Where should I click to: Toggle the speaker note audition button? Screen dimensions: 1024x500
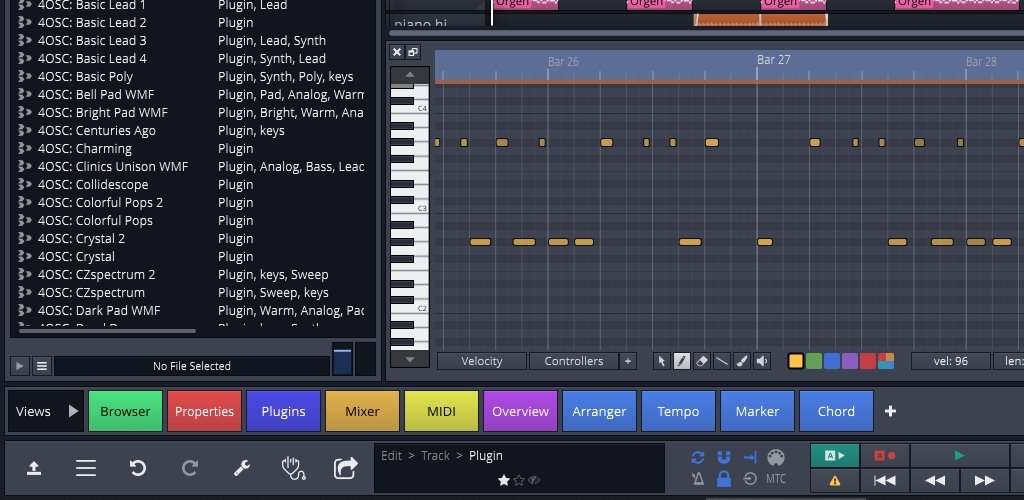coord(762,361)
